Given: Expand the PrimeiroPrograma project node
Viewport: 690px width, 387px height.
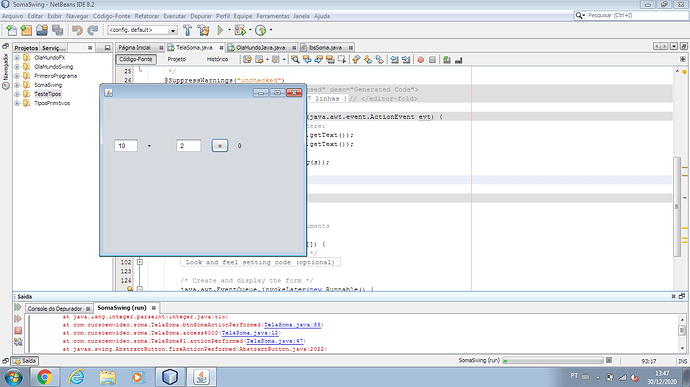Looking at the screenshot, I should click(x=17, y=76).
